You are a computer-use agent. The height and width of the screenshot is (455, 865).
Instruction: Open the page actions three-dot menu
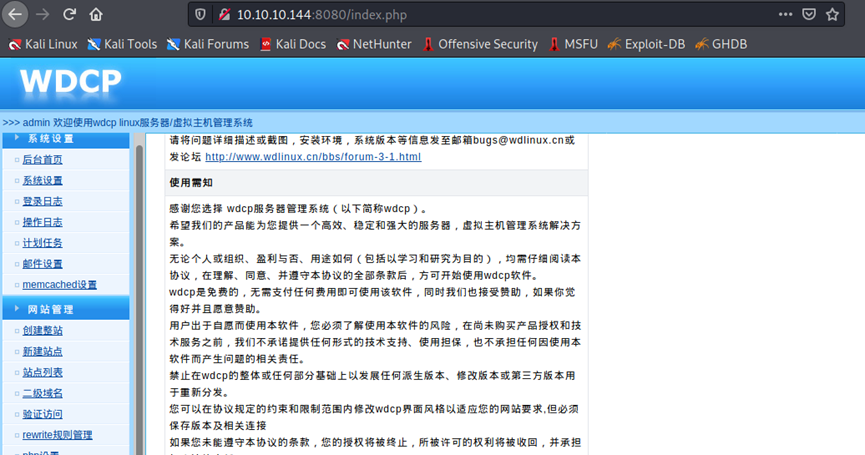(x=786, y=14)
